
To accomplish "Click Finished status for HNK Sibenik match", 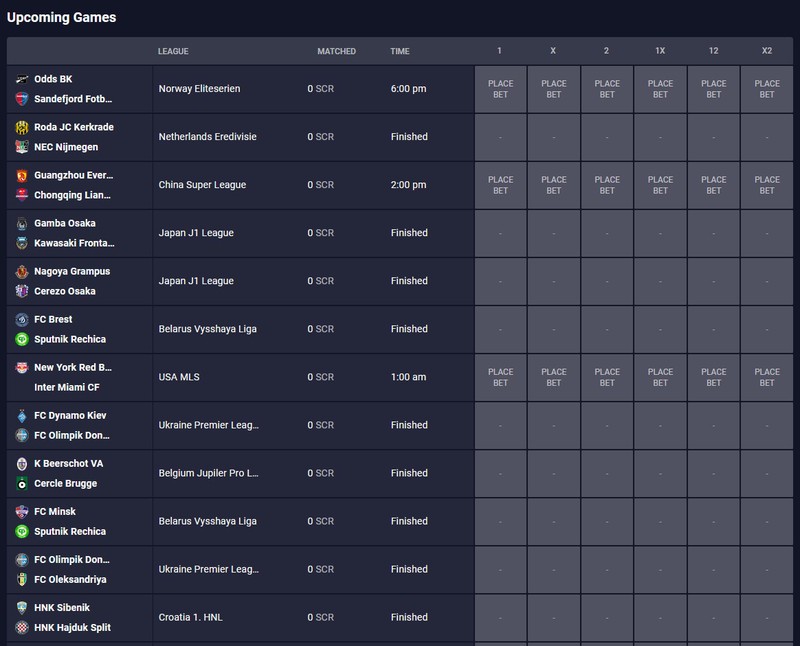I will (409, 617).
